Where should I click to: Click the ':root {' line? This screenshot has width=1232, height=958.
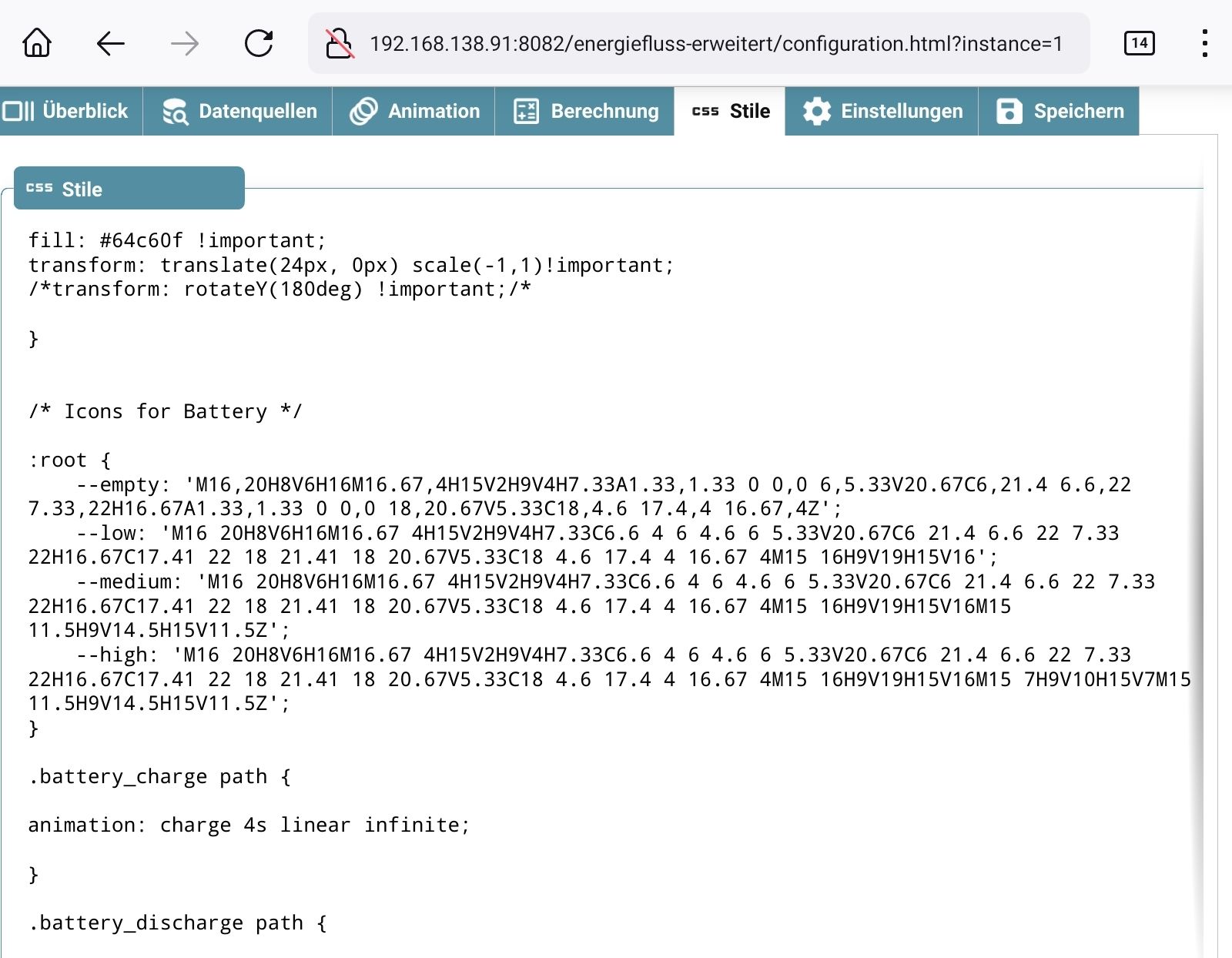click(x=70, y=461)
